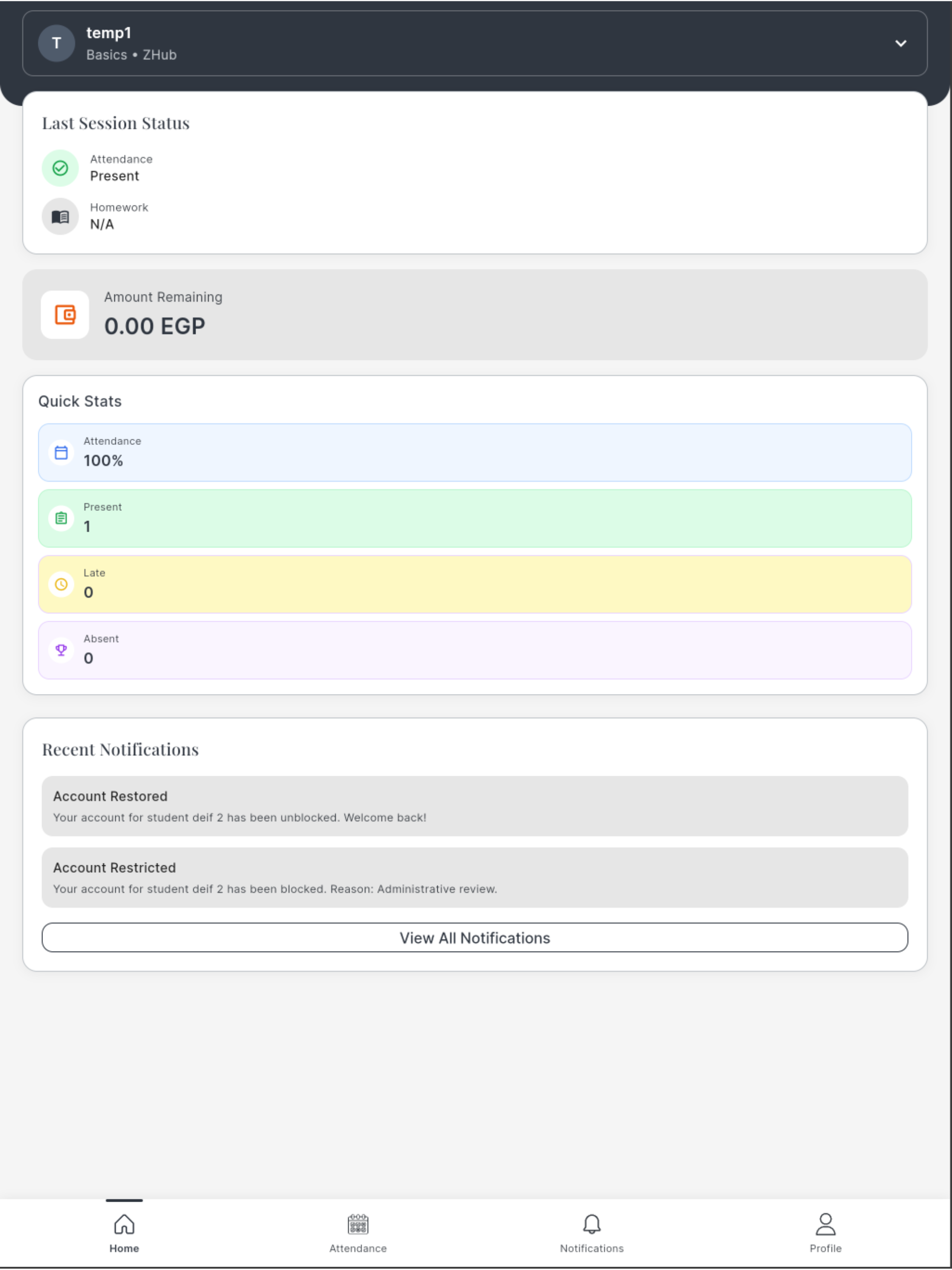Select the Late 0 stat card
The height and width of the screenshot is (1270, 952).
coord(475,585)
